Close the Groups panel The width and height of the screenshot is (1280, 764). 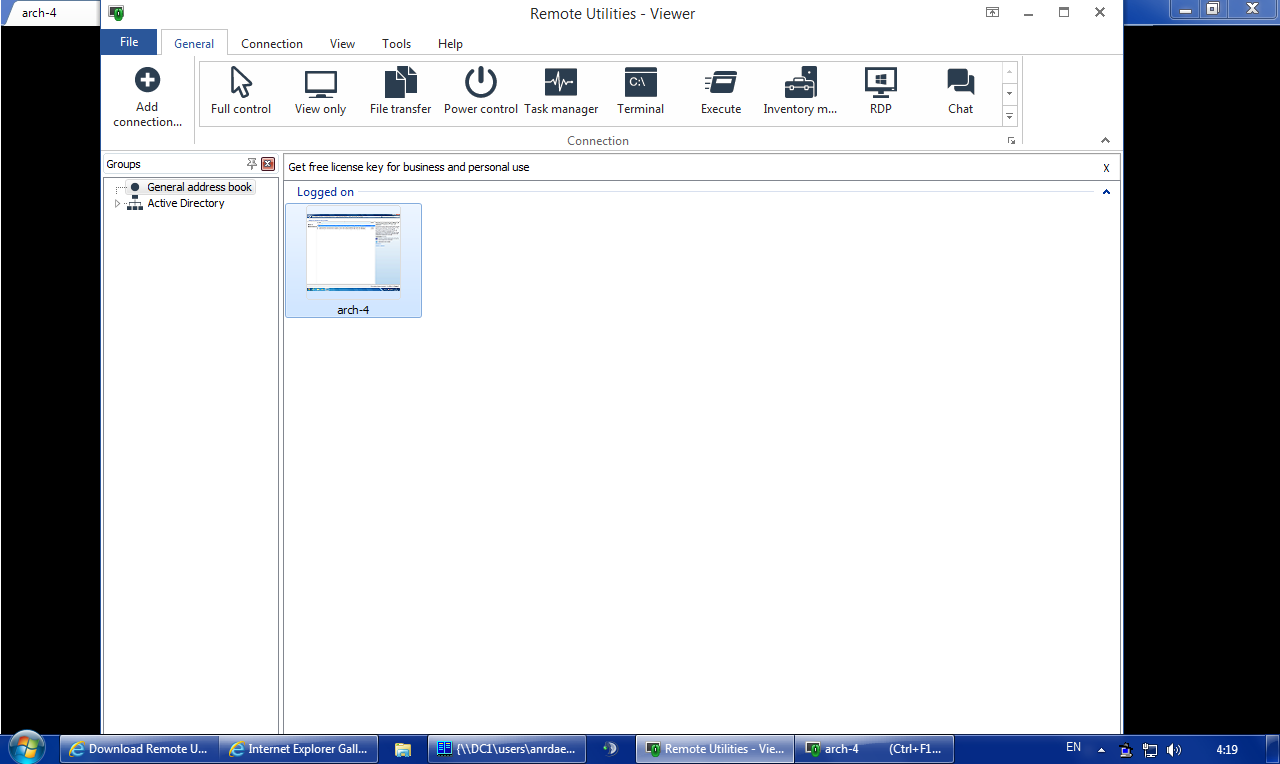(268, 164)
